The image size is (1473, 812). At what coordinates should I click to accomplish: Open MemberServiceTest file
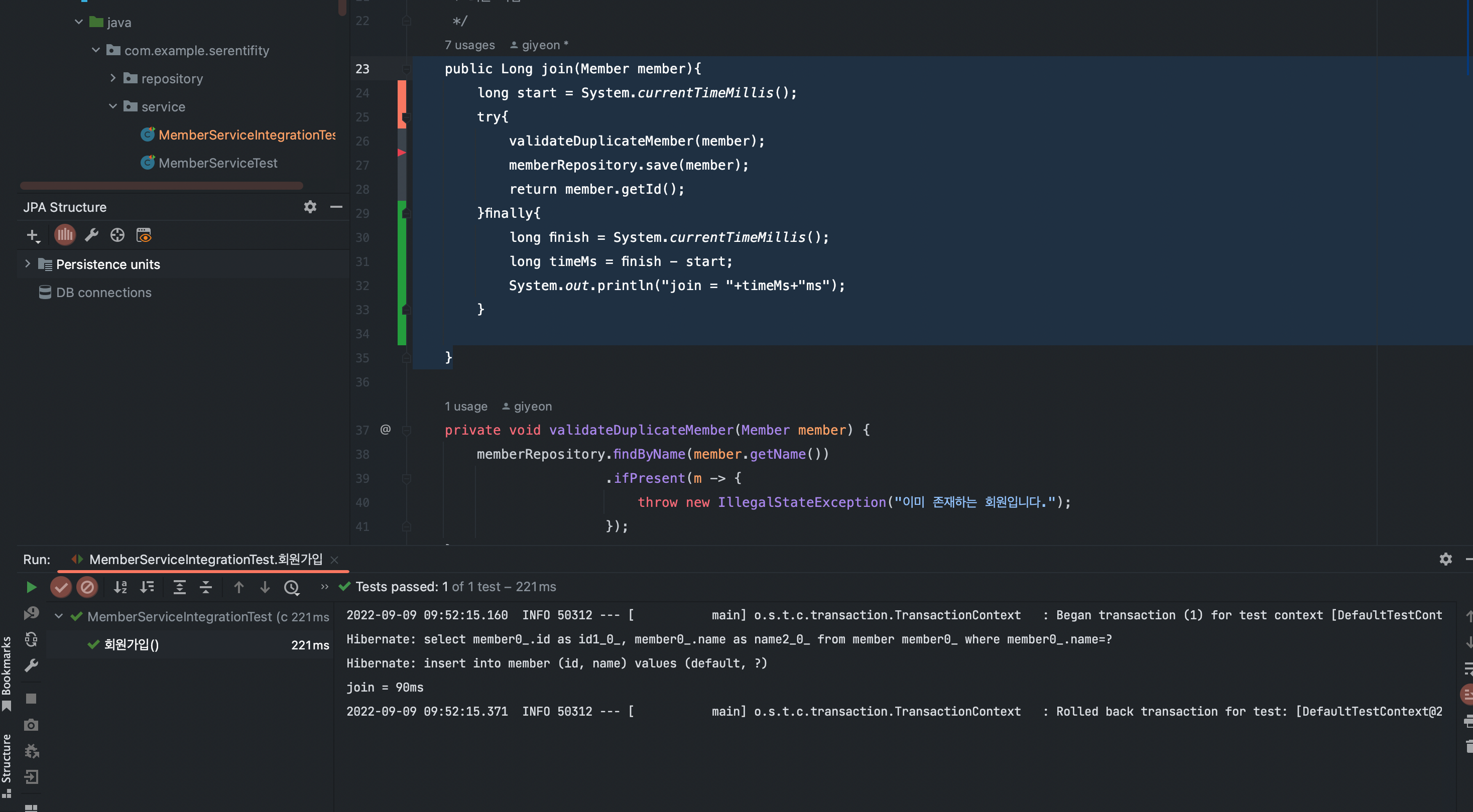point(209,163)
